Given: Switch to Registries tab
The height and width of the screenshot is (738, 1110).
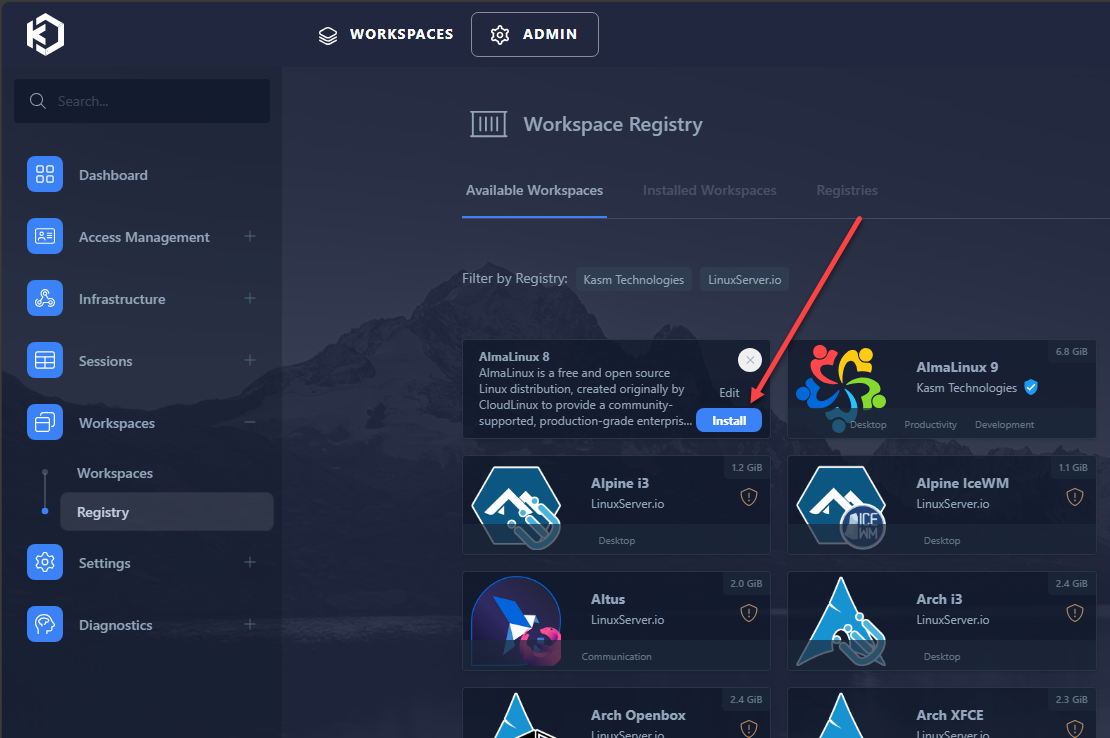Looking at the screenshot, I should tap(847, 190).
